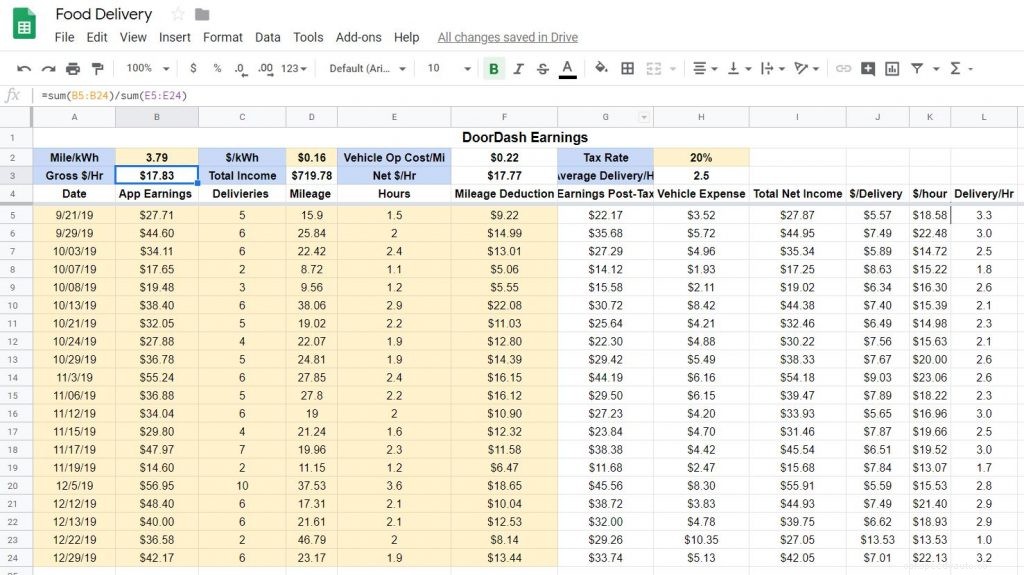
Task: Insert a chart using the toolbar icon
Action: click(892, 68)
